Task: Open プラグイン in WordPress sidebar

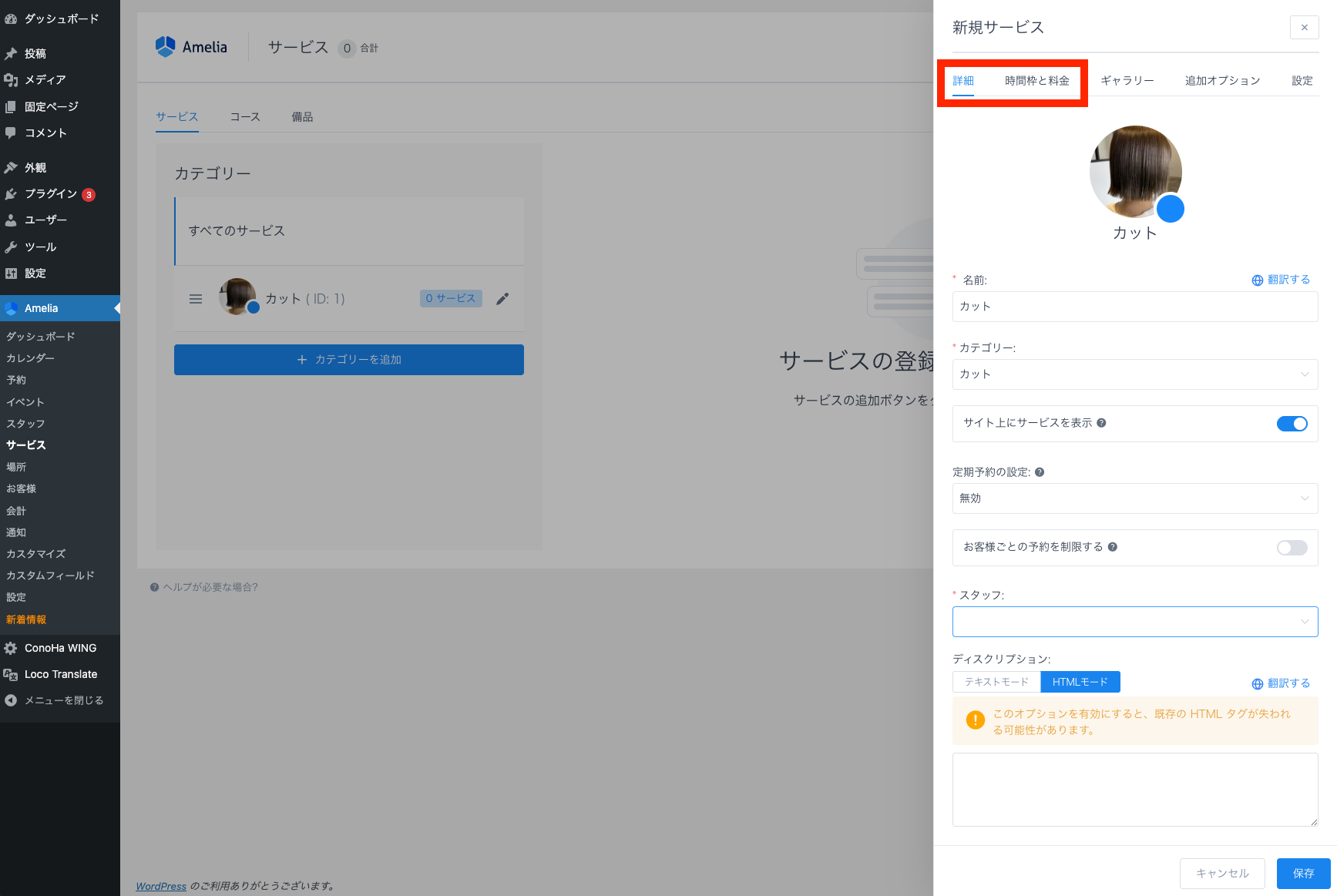Action: [51, 194]
